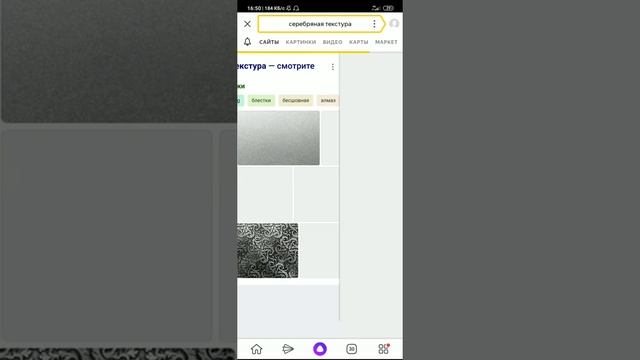
Task: Open the ornate swirl-pattern texture thumbnail
Action: (268, 250)
